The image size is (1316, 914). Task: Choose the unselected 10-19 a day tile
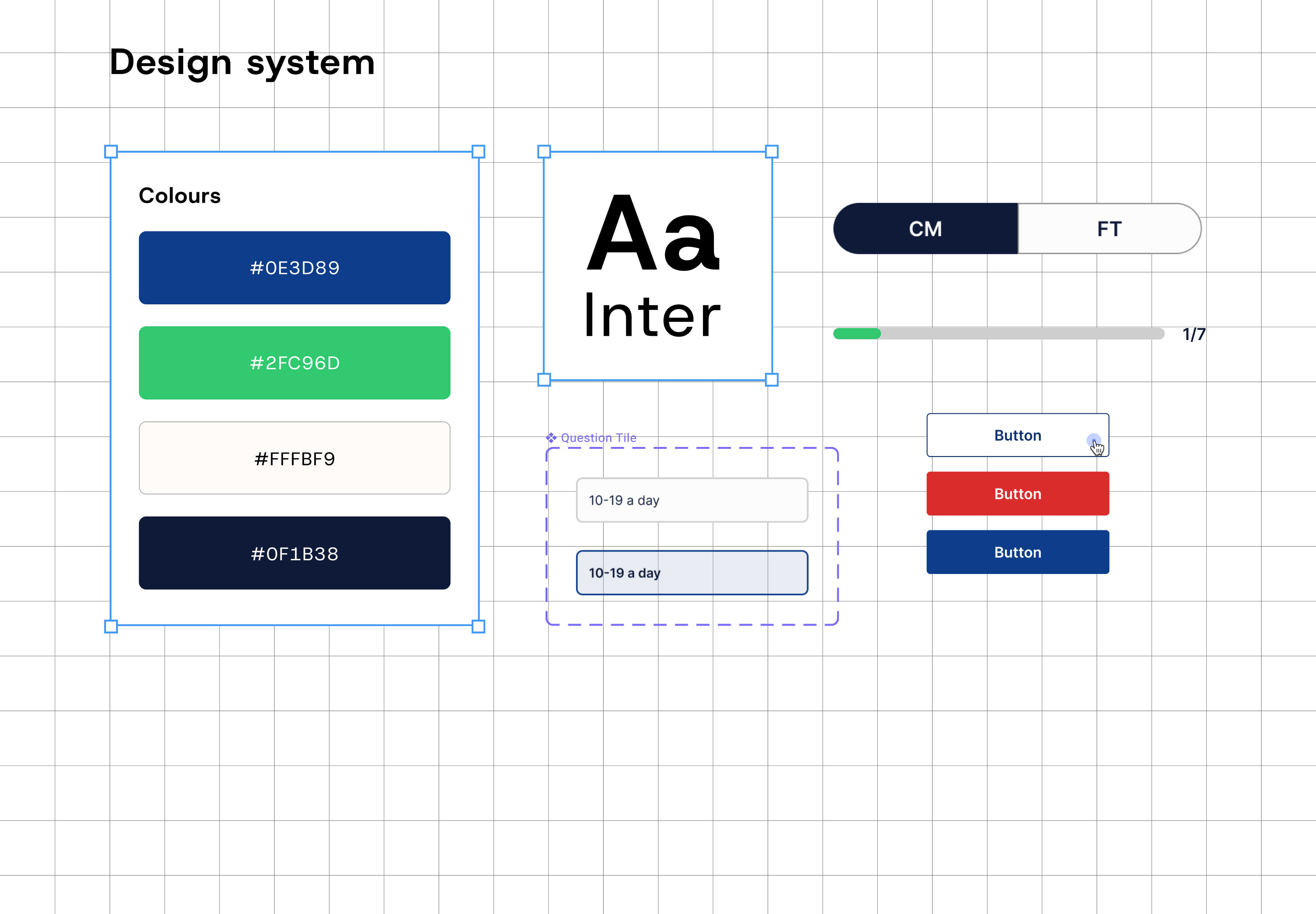691,500
